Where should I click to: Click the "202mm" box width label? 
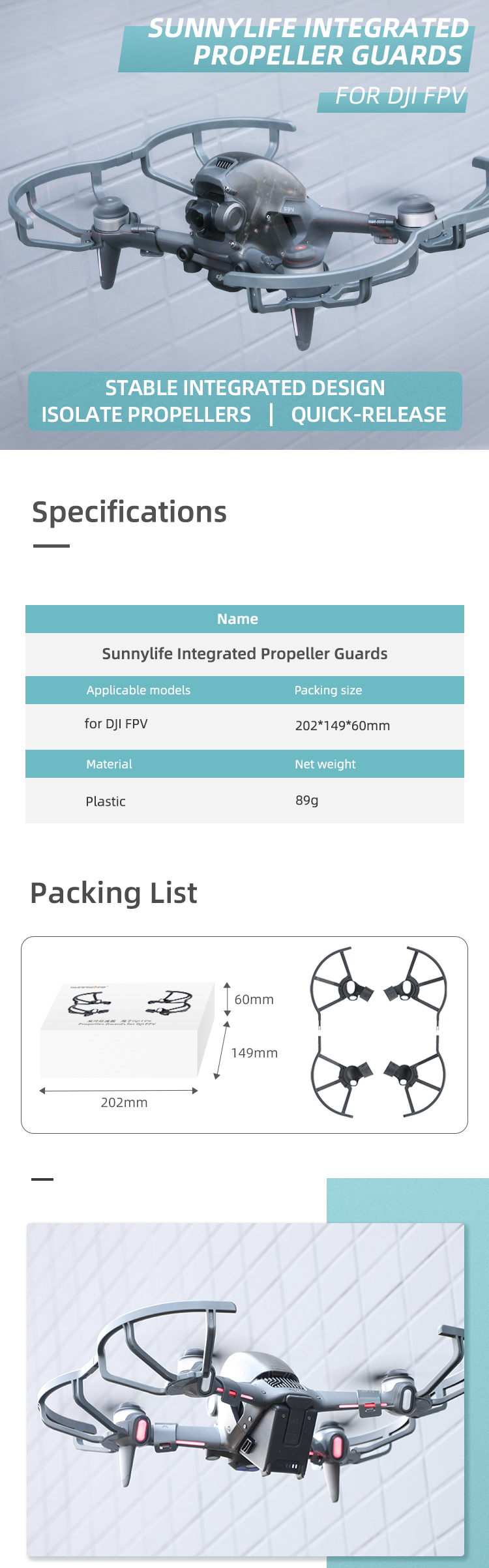coord(124,1102)
